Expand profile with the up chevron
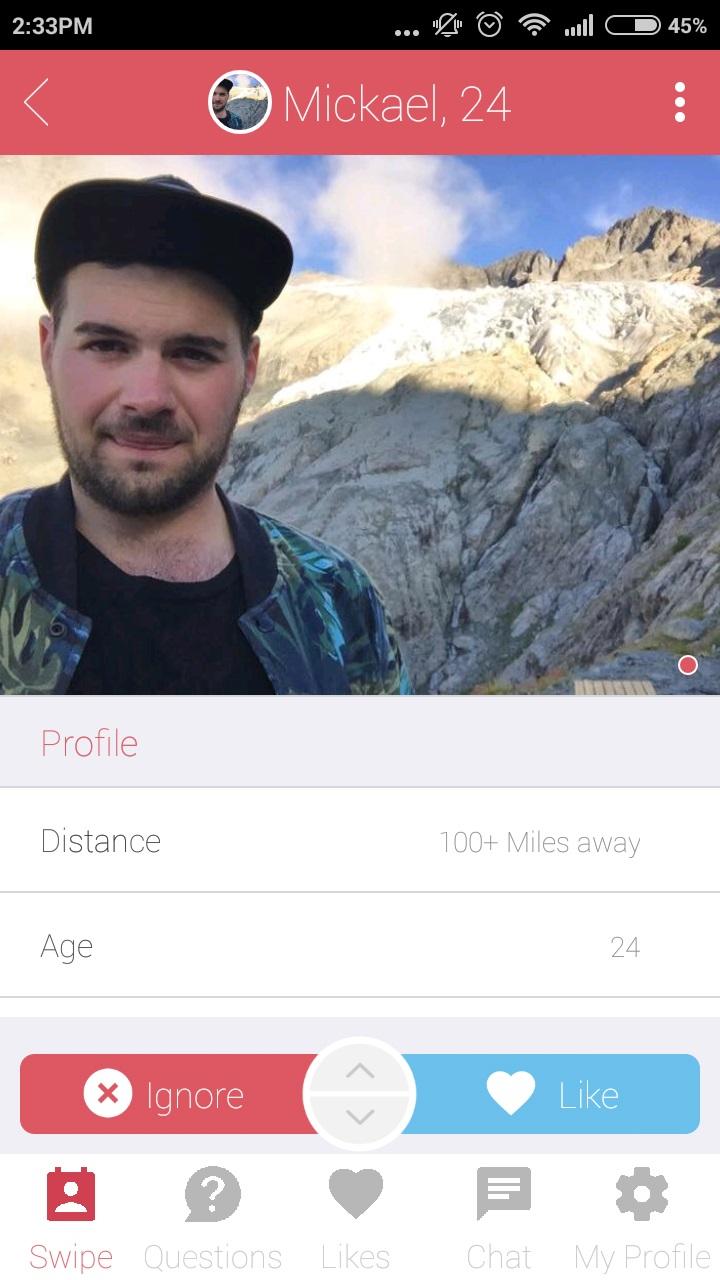The width and height of the screenshot is (720, 1280). (360, 1071)
